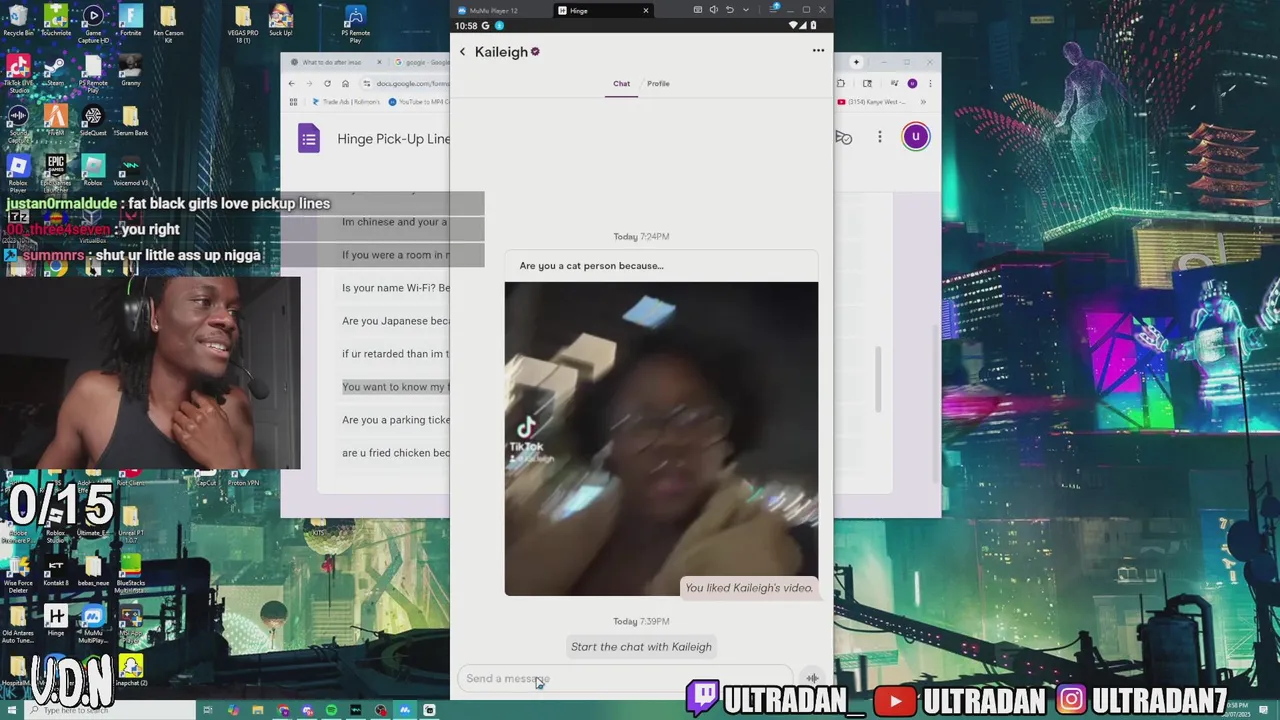The height and width of the screenshot is (720, 1280).
Task: Open the Hinge desktop shortcut
Action: pos(55,621)
